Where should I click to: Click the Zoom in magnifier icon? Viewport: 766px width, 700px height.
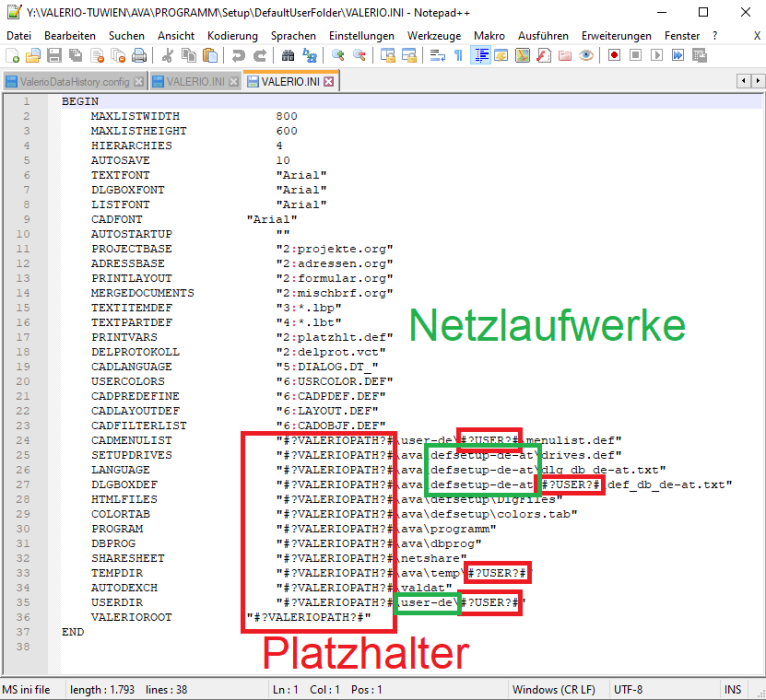338,56
